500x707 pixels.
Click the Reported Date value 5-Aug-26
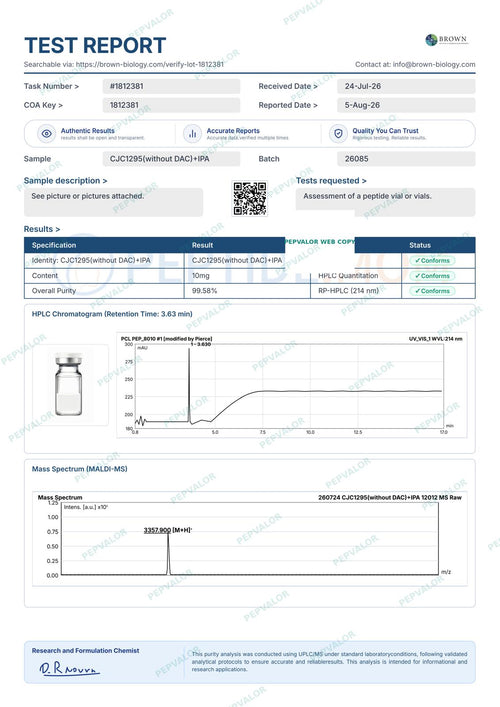point(406,105)
